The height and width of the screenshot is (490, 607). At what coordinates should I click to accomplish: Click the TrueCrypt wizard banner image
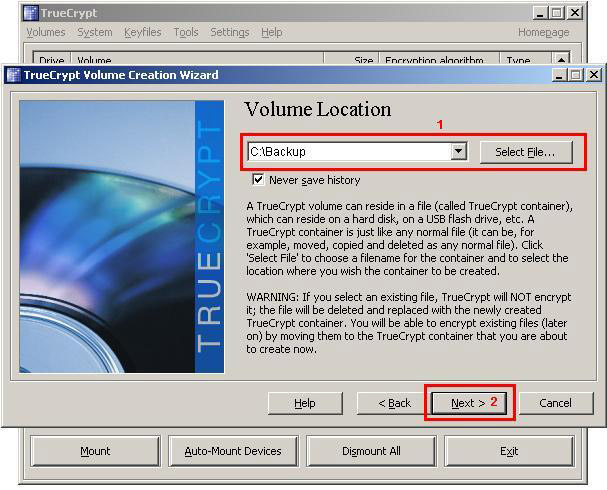[122, 237]
